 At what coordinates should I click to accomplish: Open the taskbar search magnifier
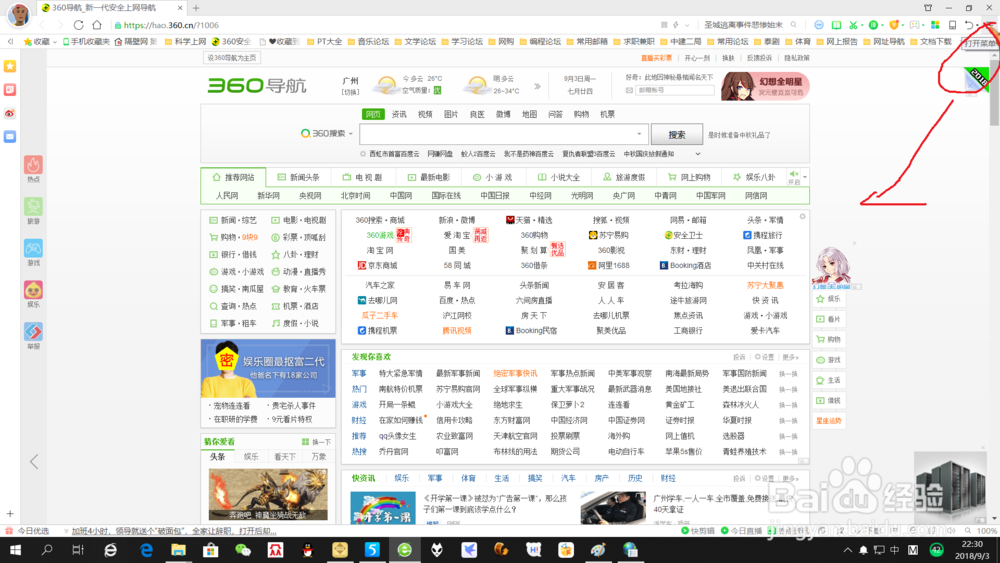[47, 550]
